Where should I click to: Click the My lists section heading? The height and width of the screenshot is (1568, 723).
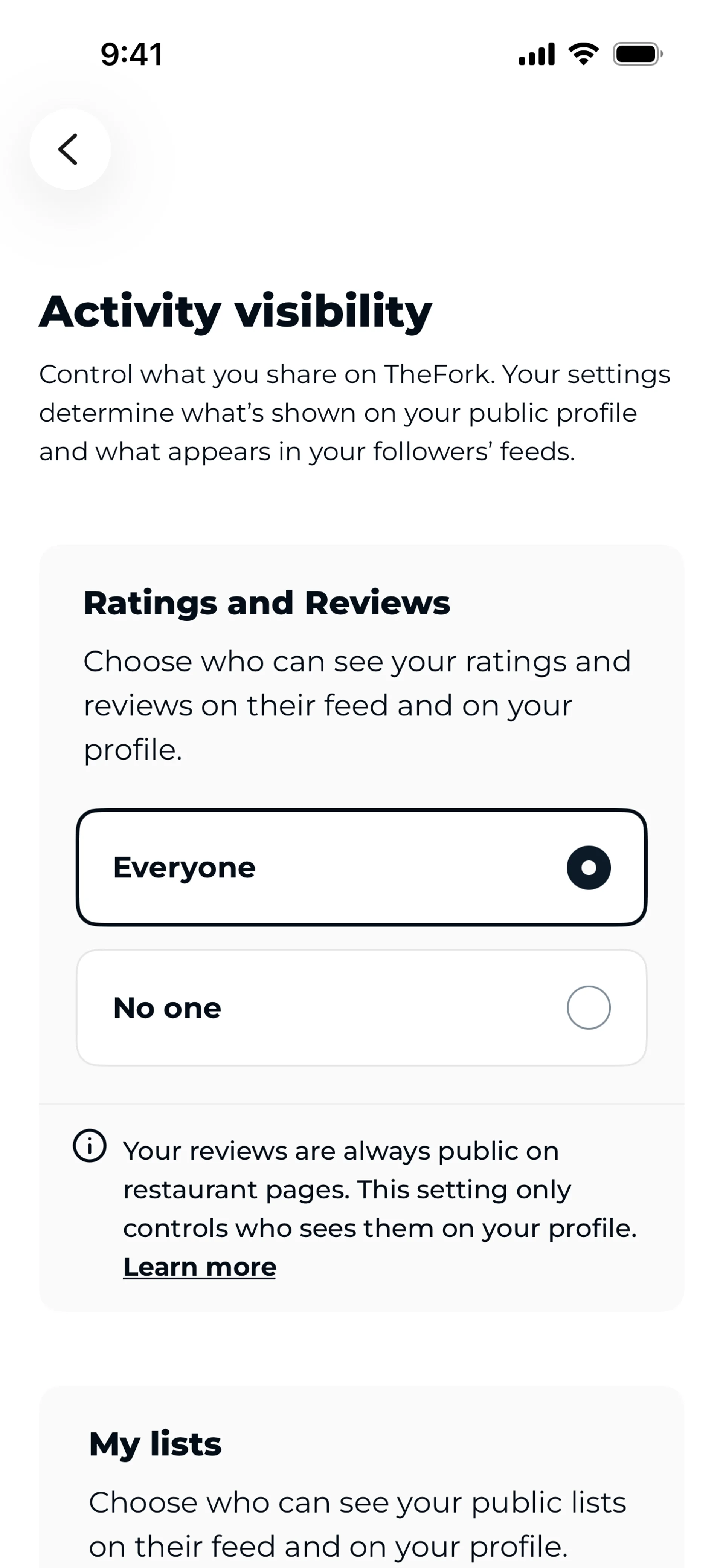155,1443
